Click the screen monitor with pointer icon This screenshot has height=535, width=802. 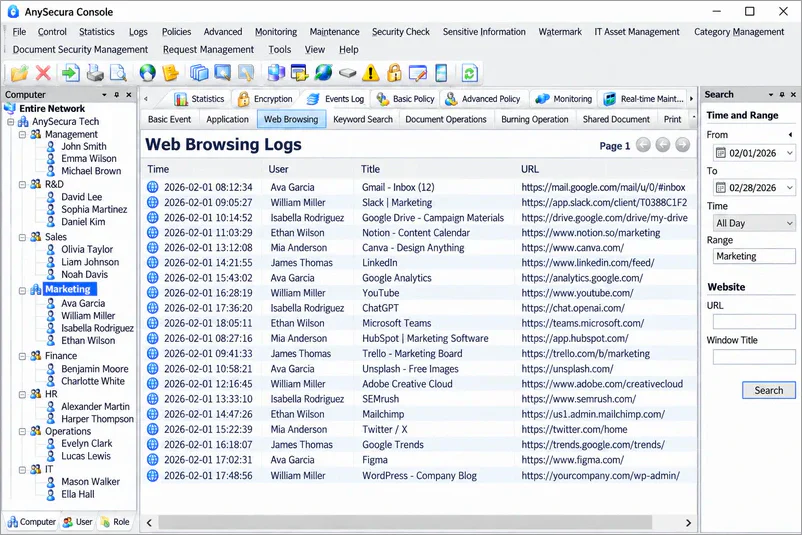pos(222,73)
